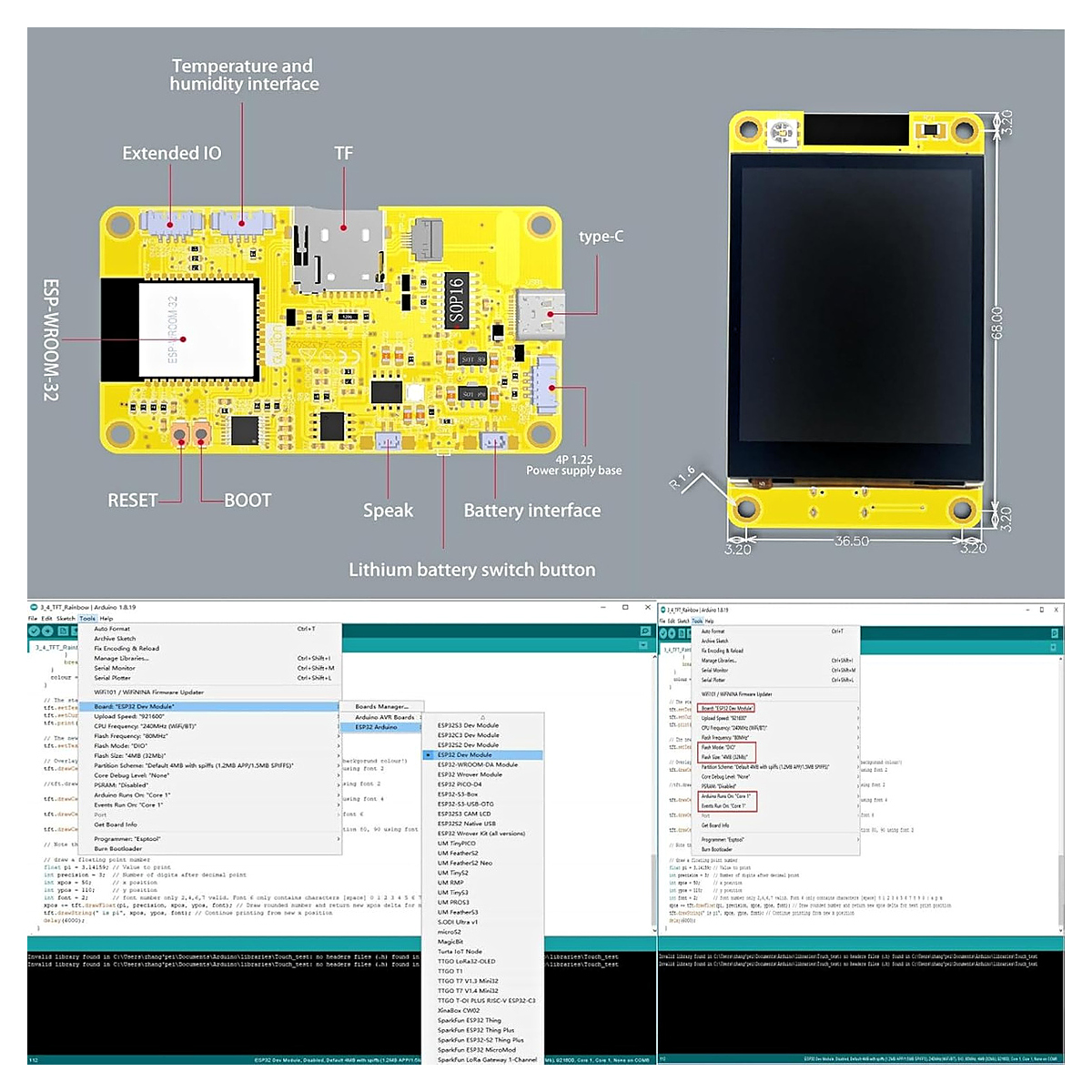Viewport: 1092px width, 1092px height.
Task: Select Events Run On: "Core 1" in left menu
Action: pos(210,804)
